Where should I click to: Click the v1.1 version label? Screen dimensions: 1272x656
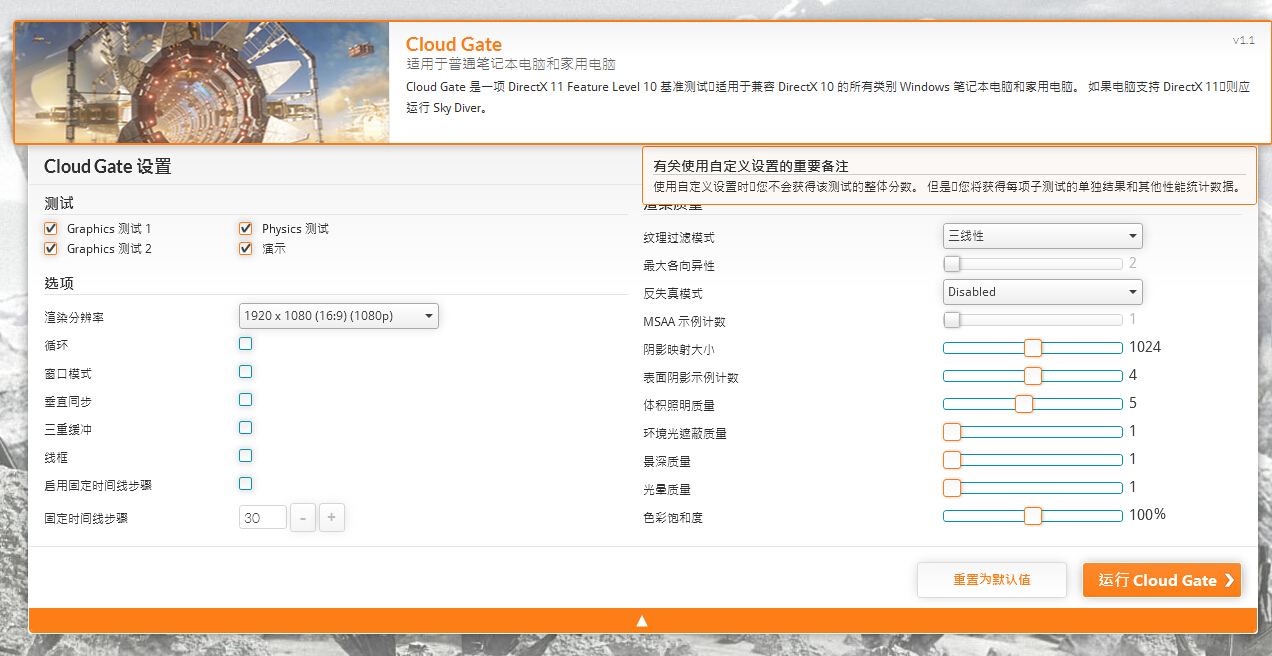[1243, 40]
